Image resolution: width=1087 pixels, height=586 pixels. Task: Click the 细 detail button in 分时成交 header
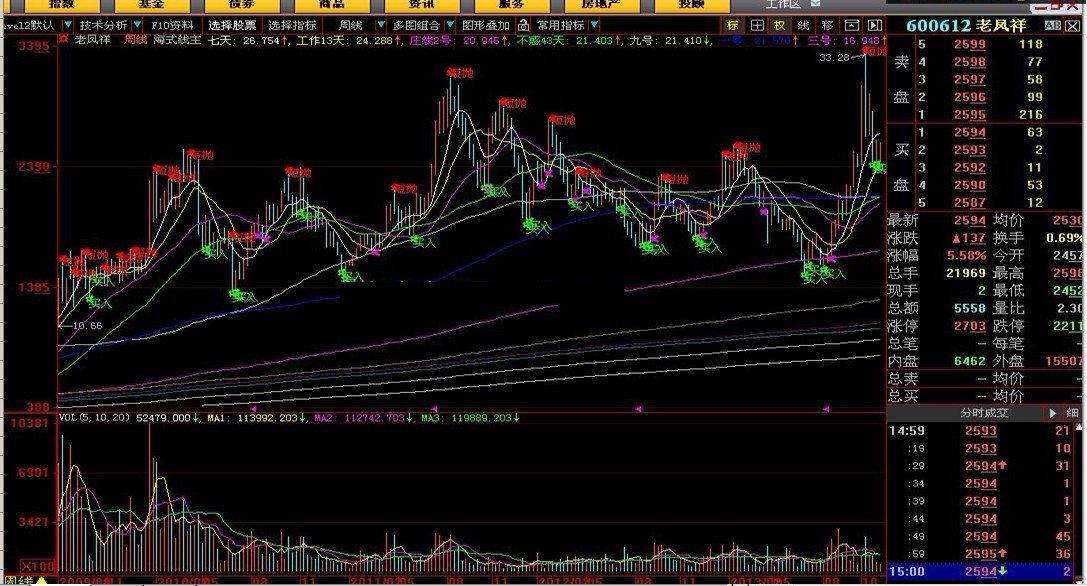(x=1072, y=413)
